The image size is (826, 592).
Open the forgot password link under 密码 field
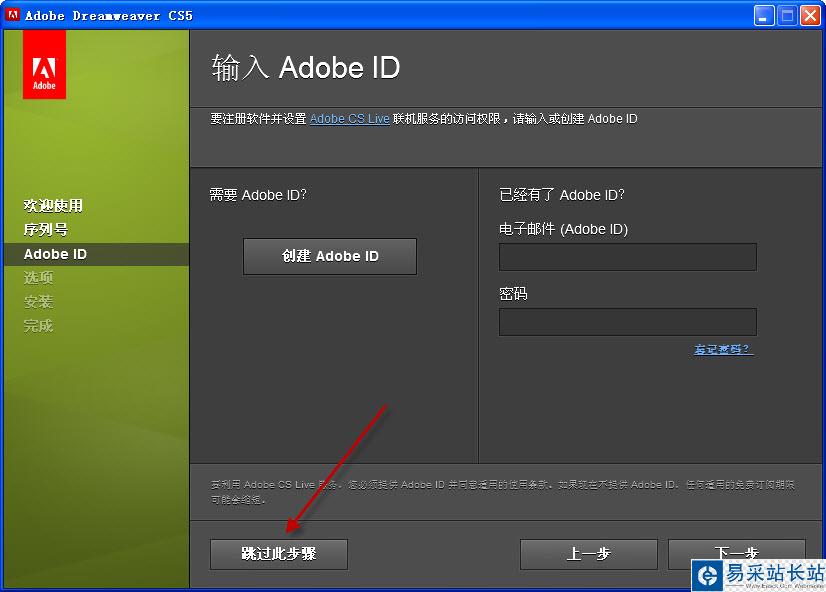pyautogui.click(x=724, y=349)
